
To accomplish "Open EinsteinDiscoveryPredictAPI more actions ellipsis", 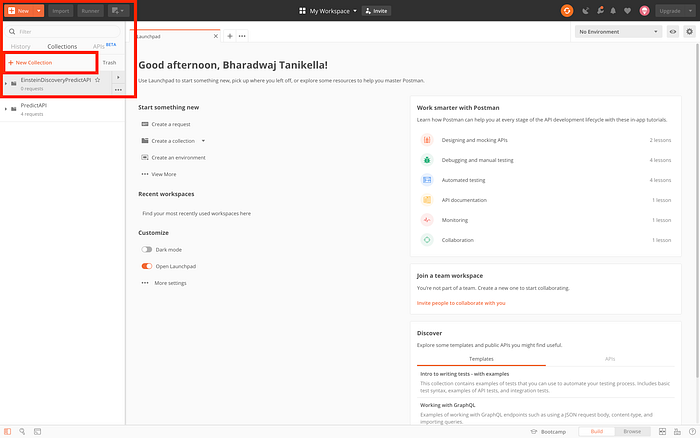I will click(x=118, y=90).
